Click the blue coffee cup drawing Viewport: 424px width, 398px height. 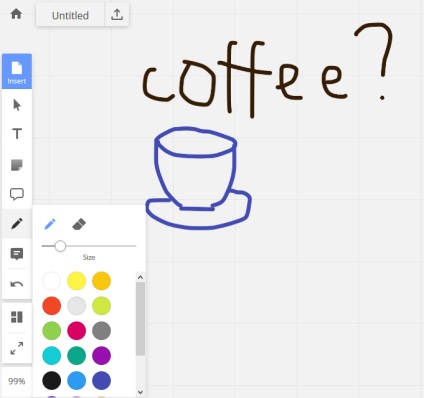tap(198, 178)
